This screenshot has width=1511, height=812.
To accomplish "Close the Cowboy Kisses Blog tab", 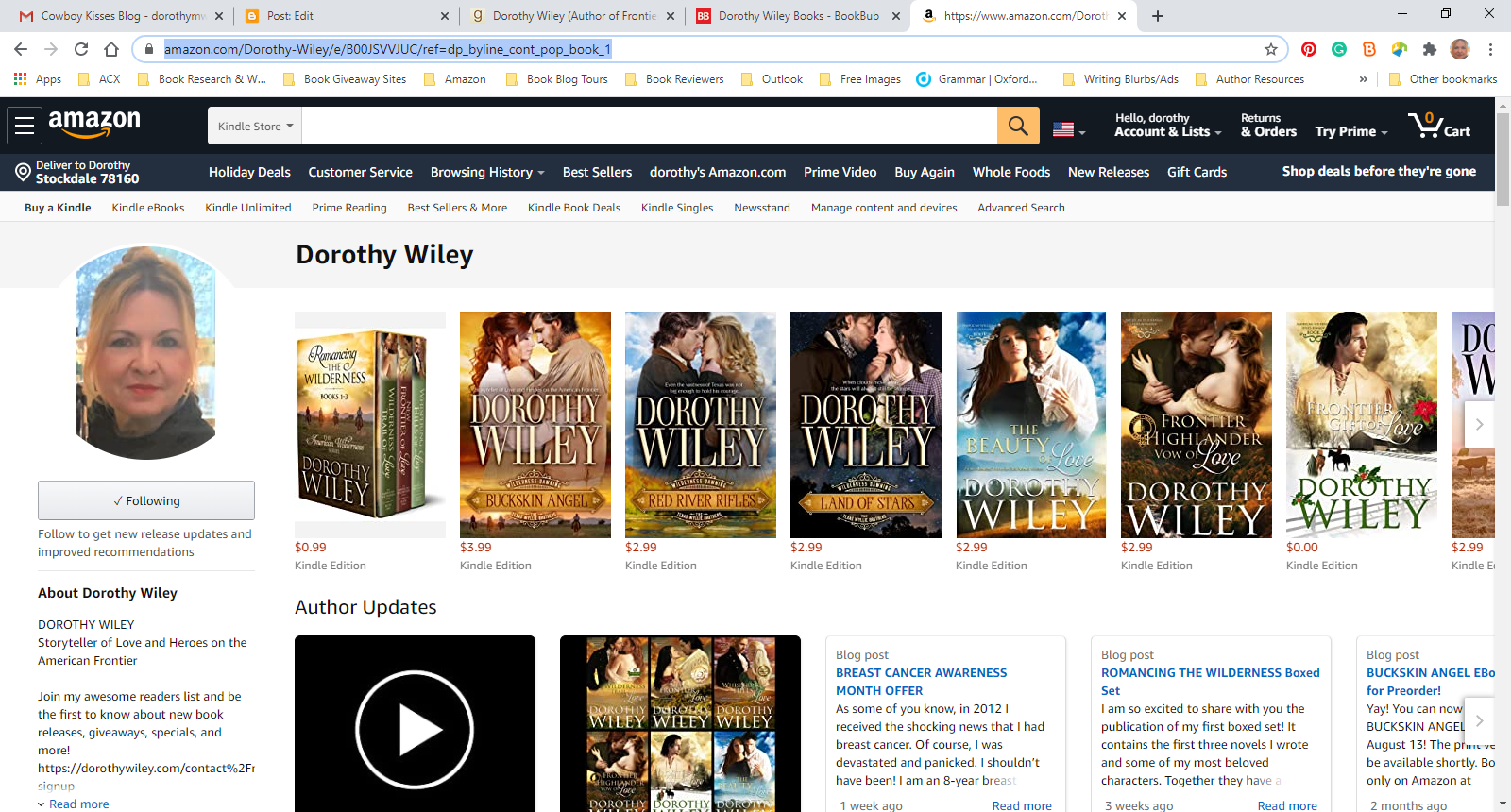I will click(219, 16).
